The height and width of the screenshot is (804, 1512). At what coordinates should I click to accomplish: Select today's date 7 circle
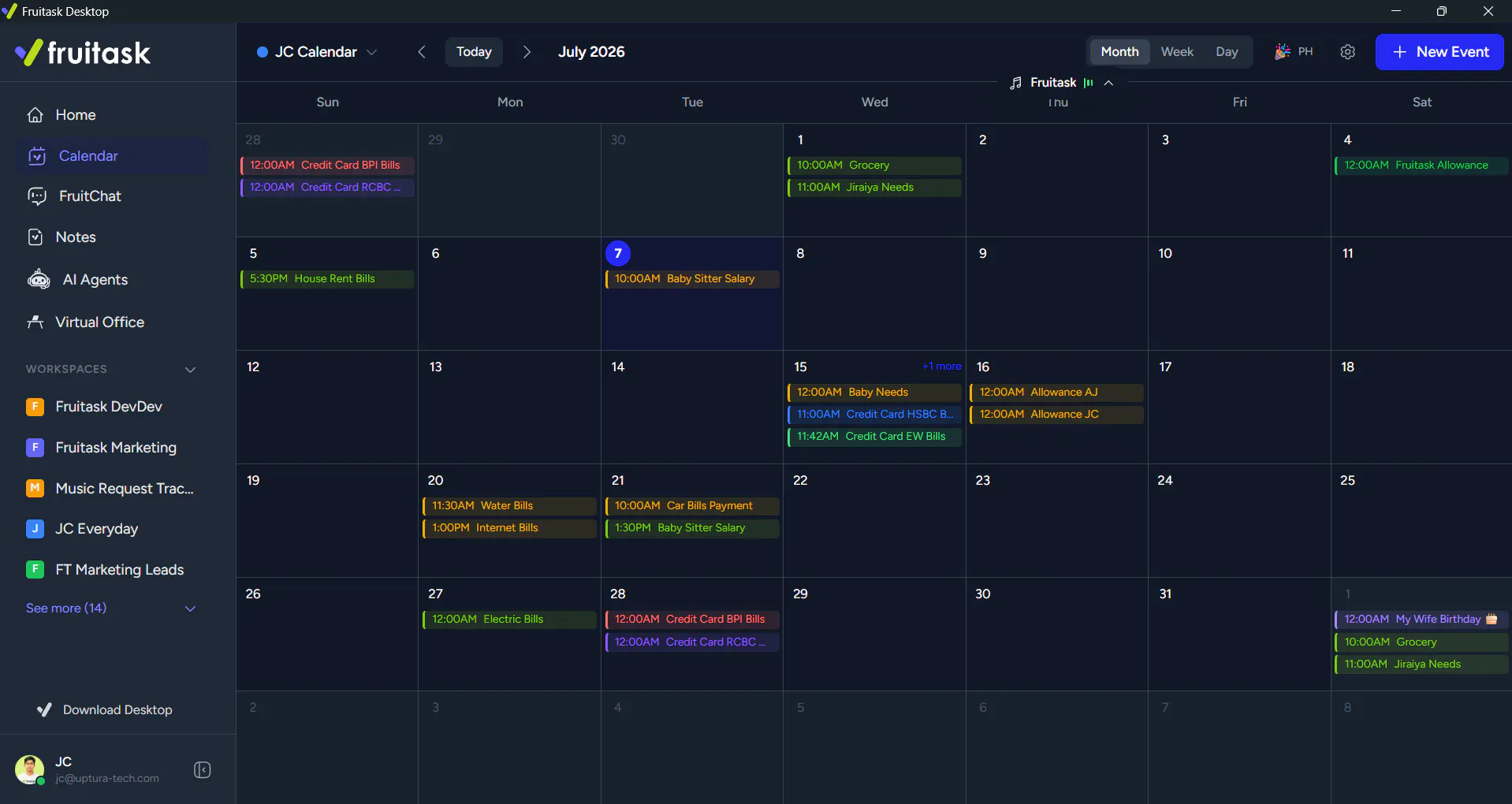(x=618, y=254)
